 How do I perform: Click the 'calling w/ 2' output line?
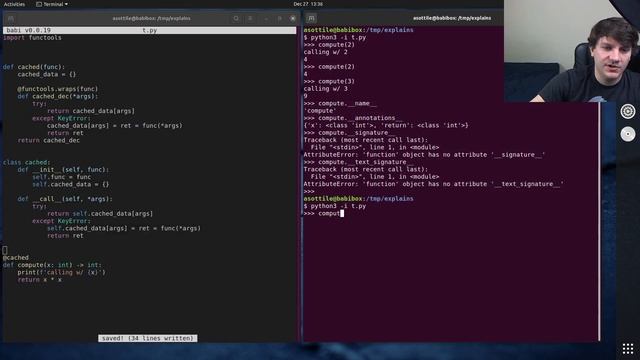tap(325, 52)
